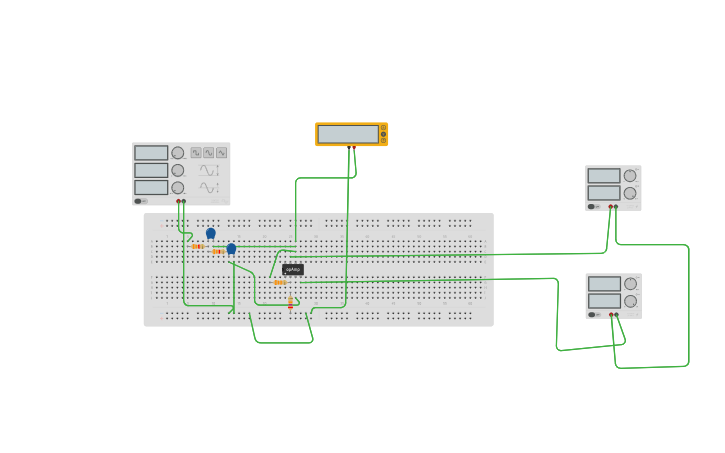This screenshot has width=725, height=453.
Task: Click the function generator black output terminal
Action: (184, 201)
